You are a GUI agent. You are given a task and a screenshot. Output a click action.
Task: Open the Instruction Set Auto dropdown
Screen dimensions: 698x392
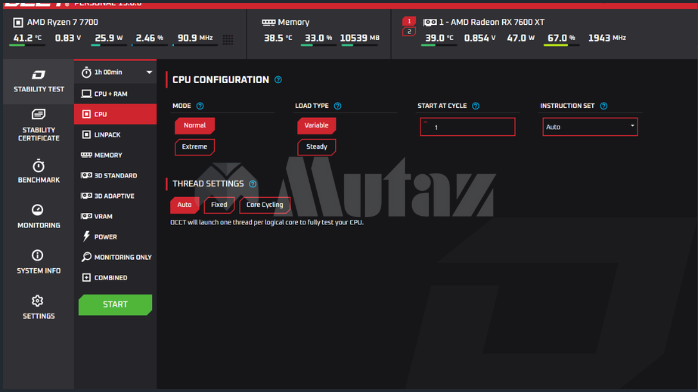(x=590, y=127)
